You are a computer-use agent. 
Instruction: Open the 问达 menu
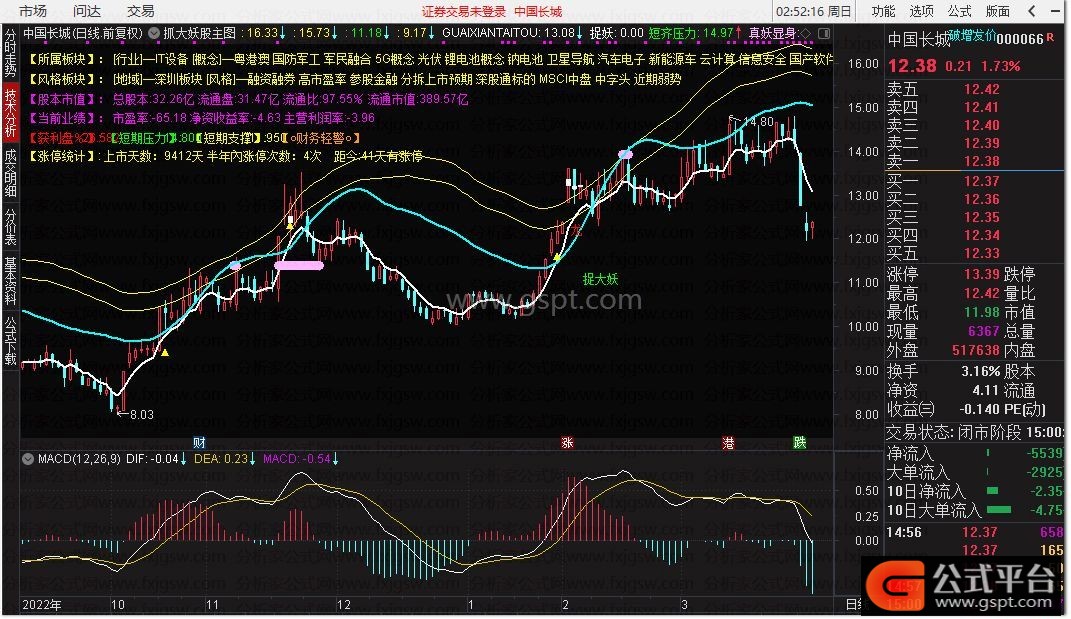[87, 11]
